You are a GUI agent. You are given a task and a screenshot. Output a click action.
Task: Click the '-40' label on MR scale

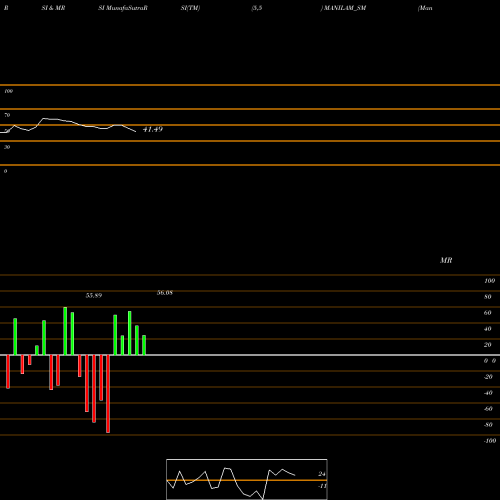(488, 393)
